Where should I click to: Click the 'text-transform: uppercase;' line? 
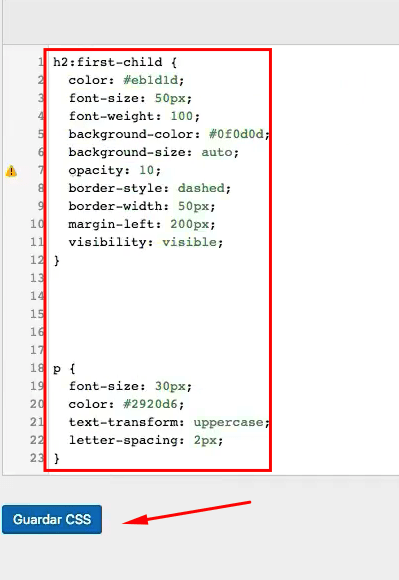tap(169, 422)
